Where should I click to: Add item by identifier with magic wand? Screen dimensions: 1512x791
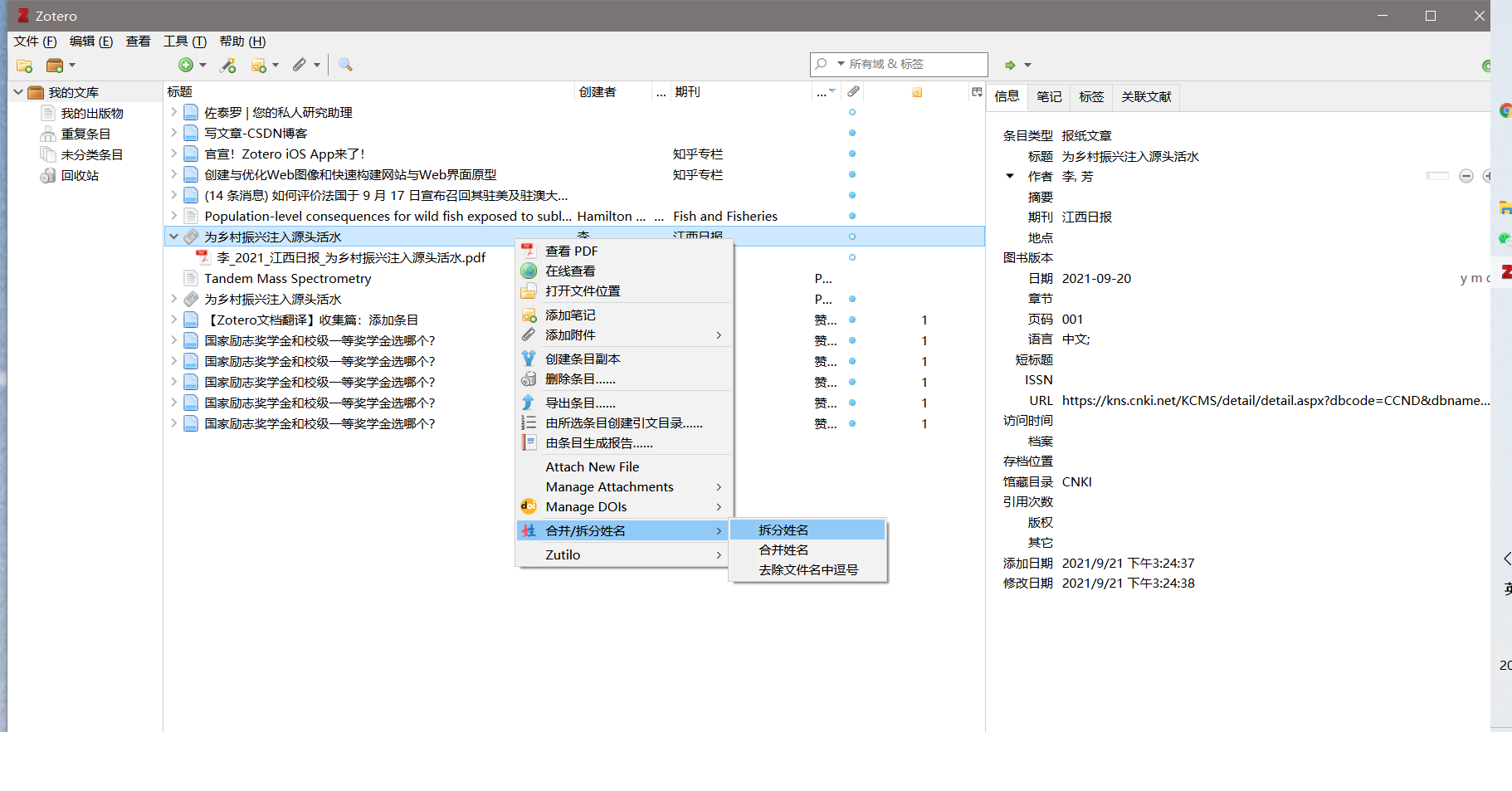228,65
